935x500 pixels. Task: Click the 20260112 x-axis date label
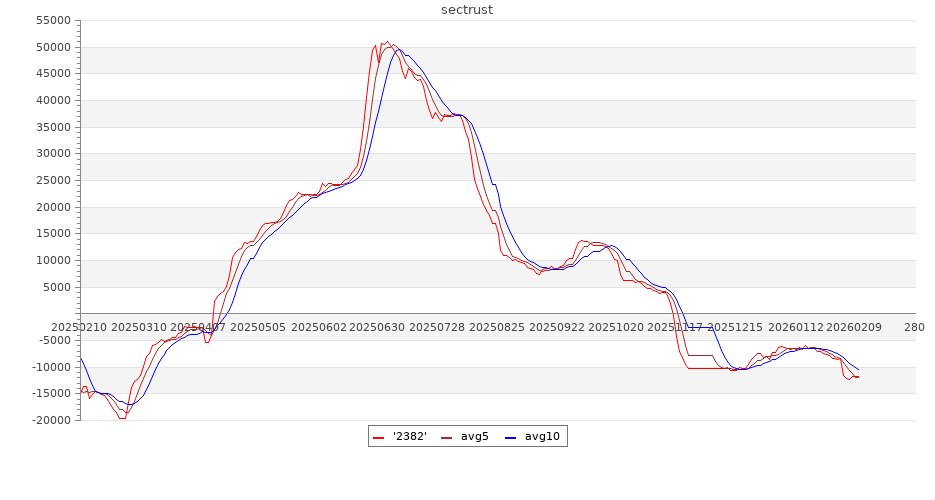(x=796, y=327)
